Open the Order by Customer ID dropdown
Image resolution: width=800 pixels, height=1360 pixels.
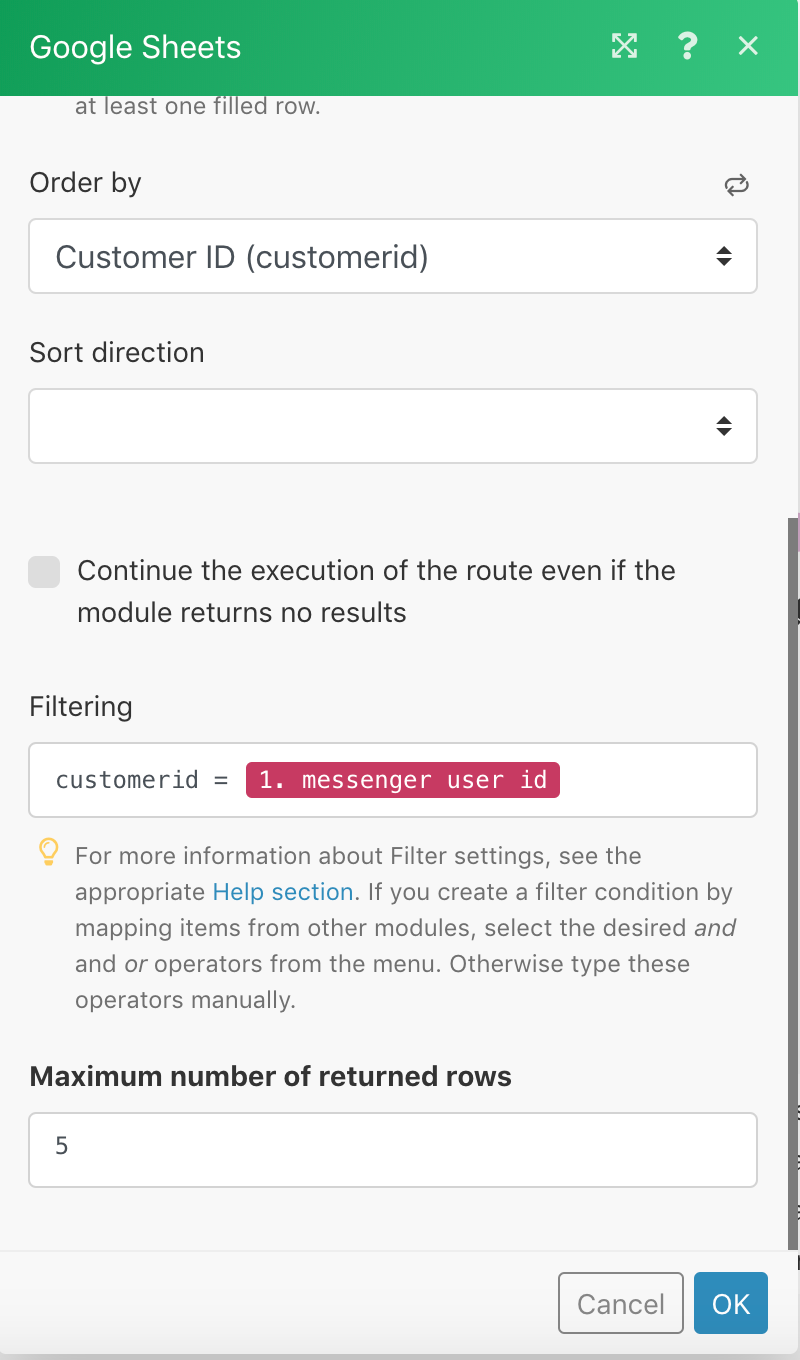coord(393,257)
